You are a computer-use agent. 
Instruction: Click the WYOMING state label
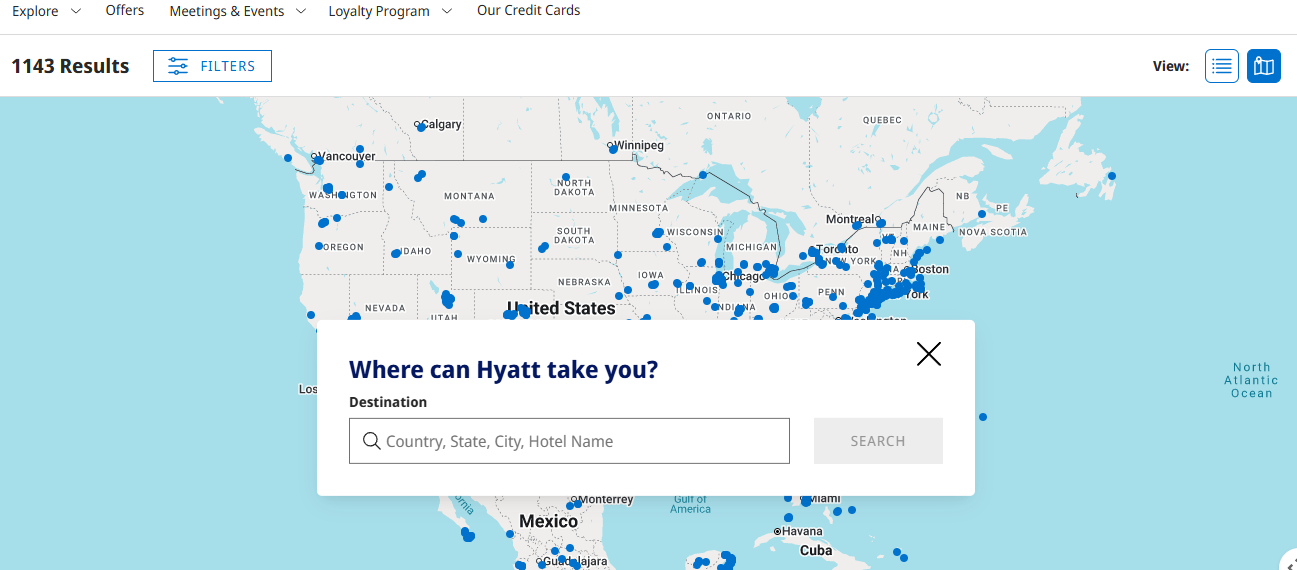(x=491, y=259)
